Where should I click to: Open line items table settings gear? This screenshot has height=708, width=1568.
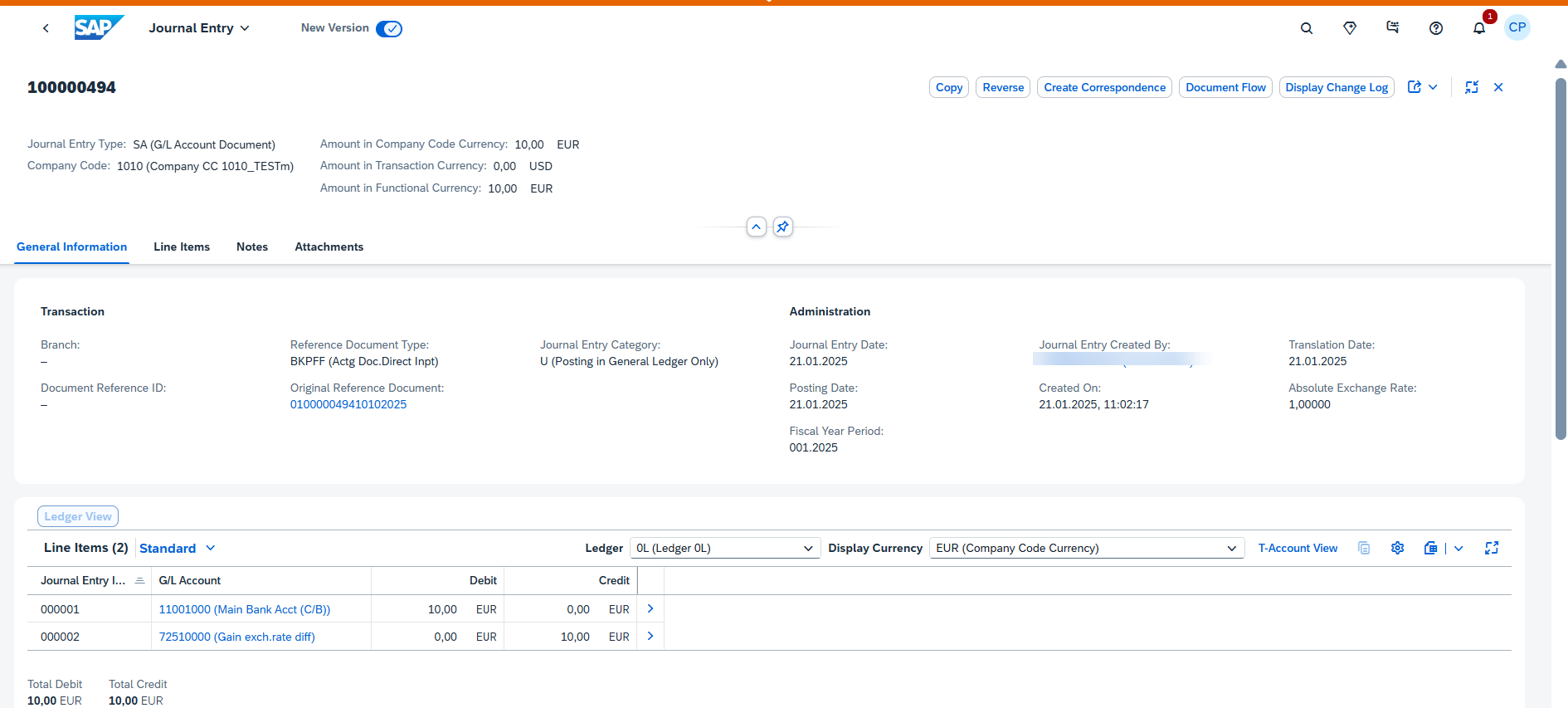pyautogui.click(x=1398, y=548)
